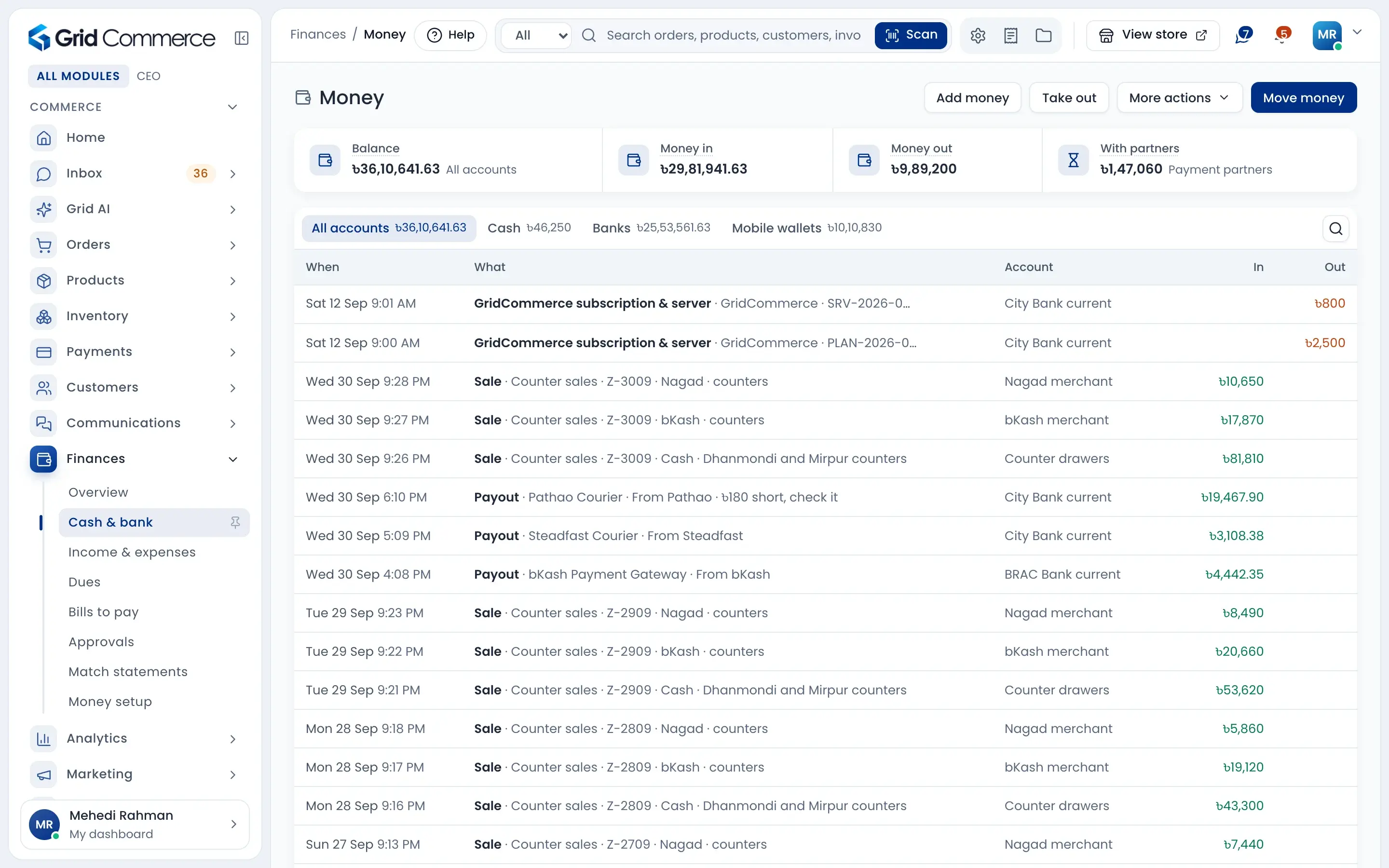Switch to the Mobile wallets tab

click(x=806, y=228)
